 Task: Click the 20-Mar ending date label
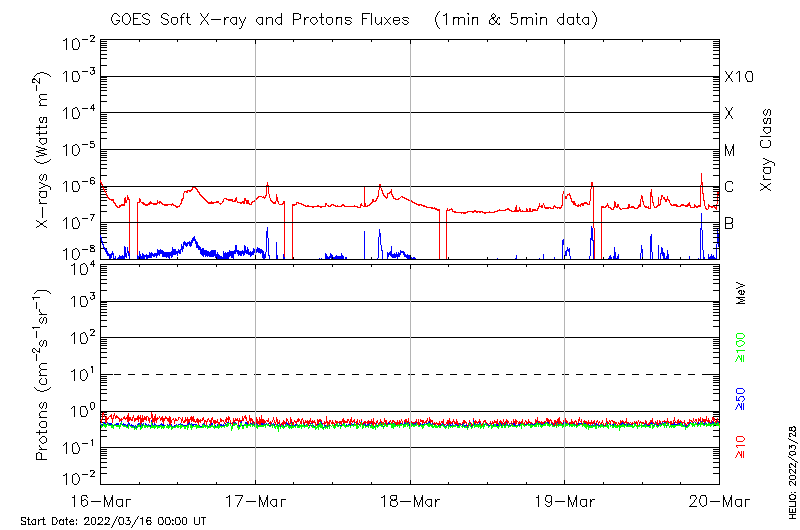pyautogui.click(x=718, y=500)
